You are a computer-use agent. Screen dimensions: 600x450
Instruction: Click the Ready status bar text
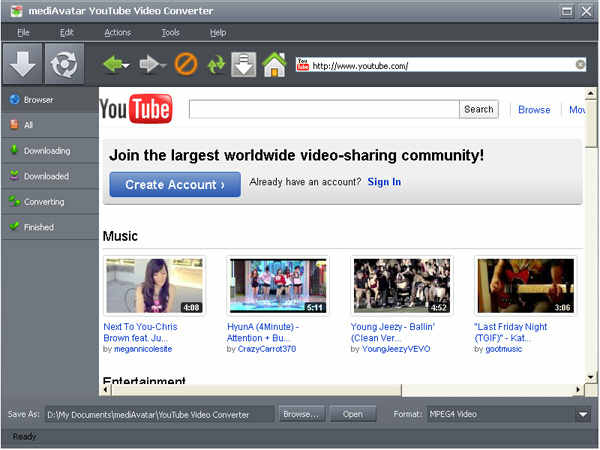(24, 437)
